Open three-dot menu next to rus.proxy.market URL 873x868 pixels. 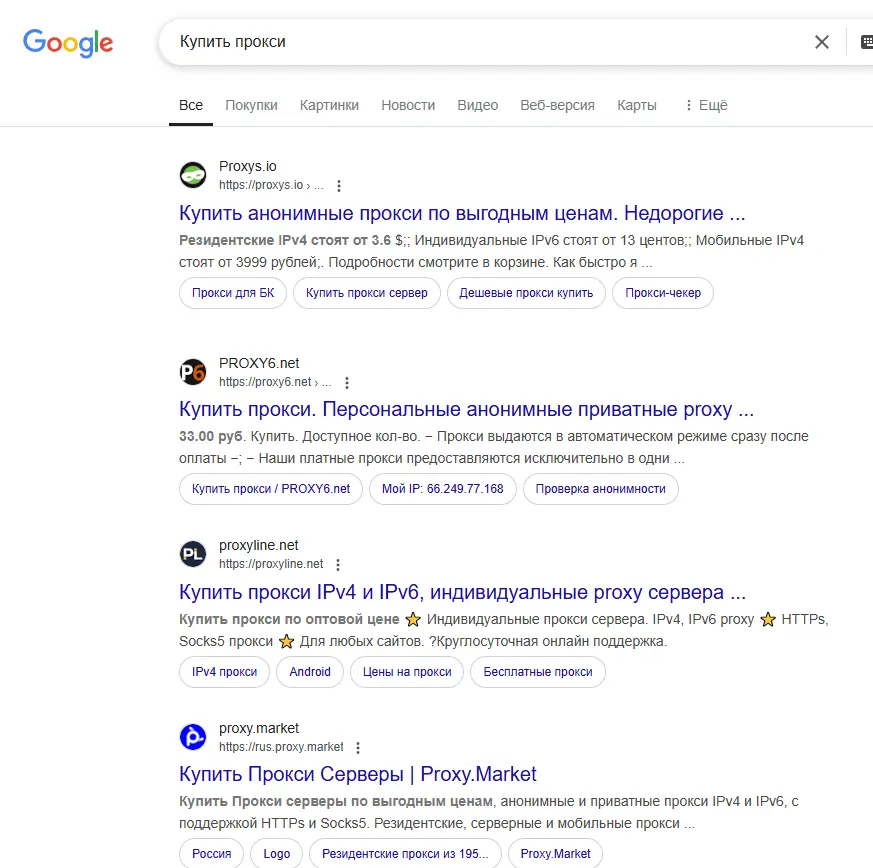[x=358, y=748]
